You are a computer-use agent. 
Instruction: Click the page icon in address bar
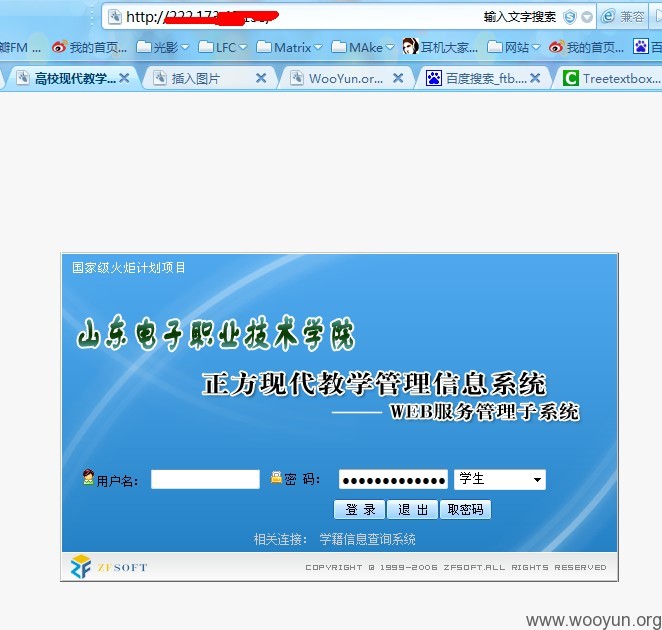(x=115, y=17)
